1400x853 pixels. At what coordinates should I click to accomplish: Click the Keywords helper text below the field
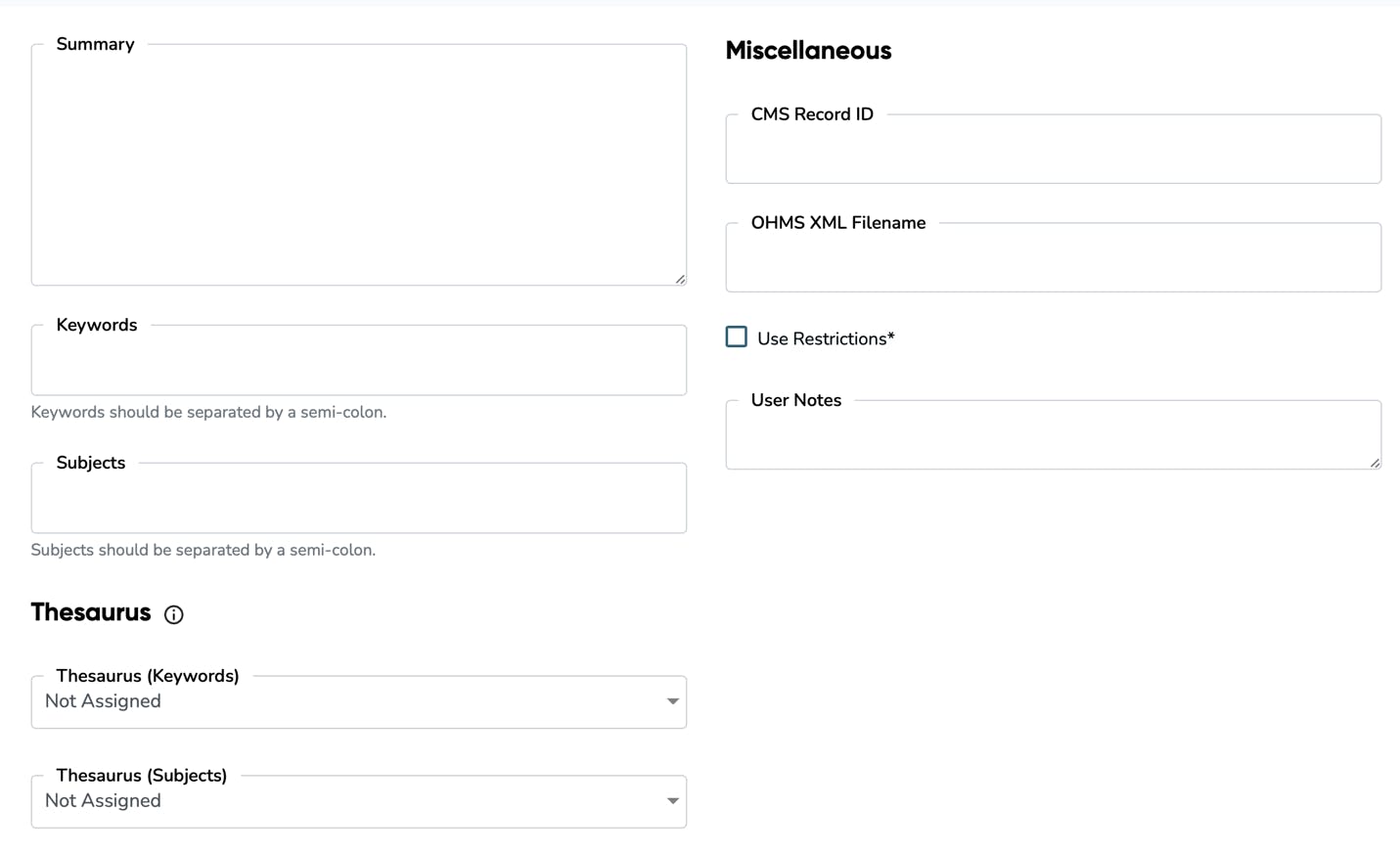pos(208,412)
